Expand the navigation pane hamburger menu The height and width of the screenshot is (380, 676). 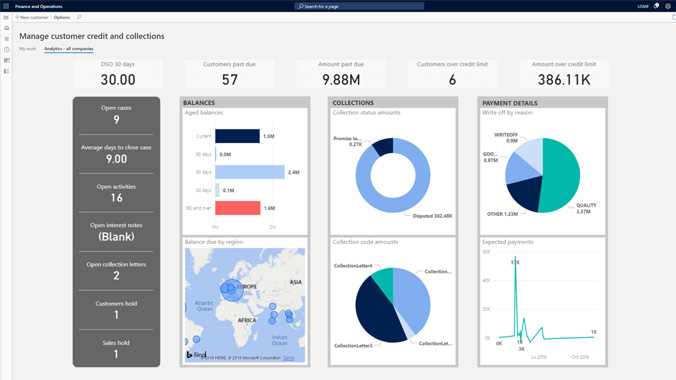pos(6,18)
